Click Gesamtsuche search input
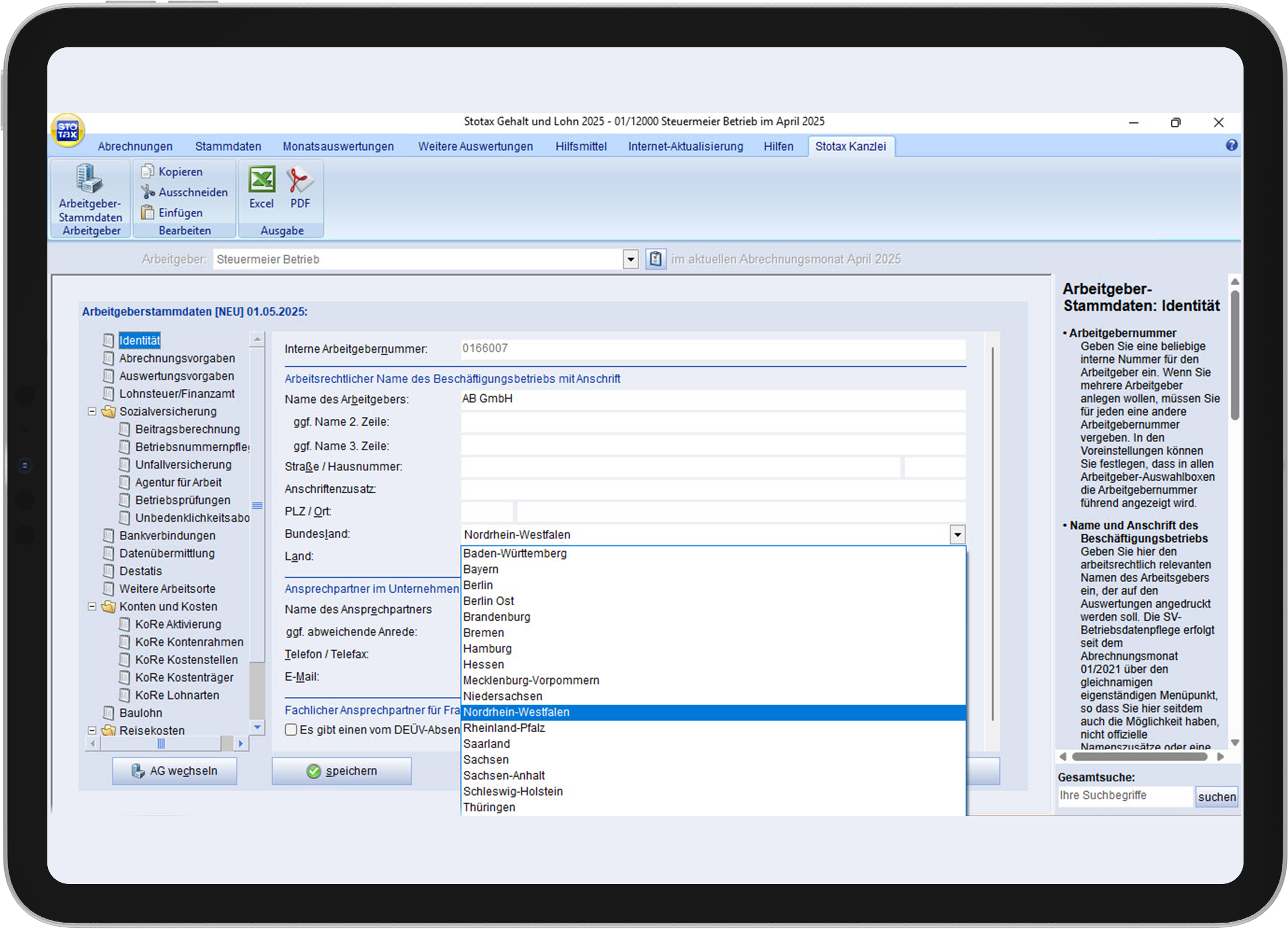 pyautogui.click(x=1124, y=796)
